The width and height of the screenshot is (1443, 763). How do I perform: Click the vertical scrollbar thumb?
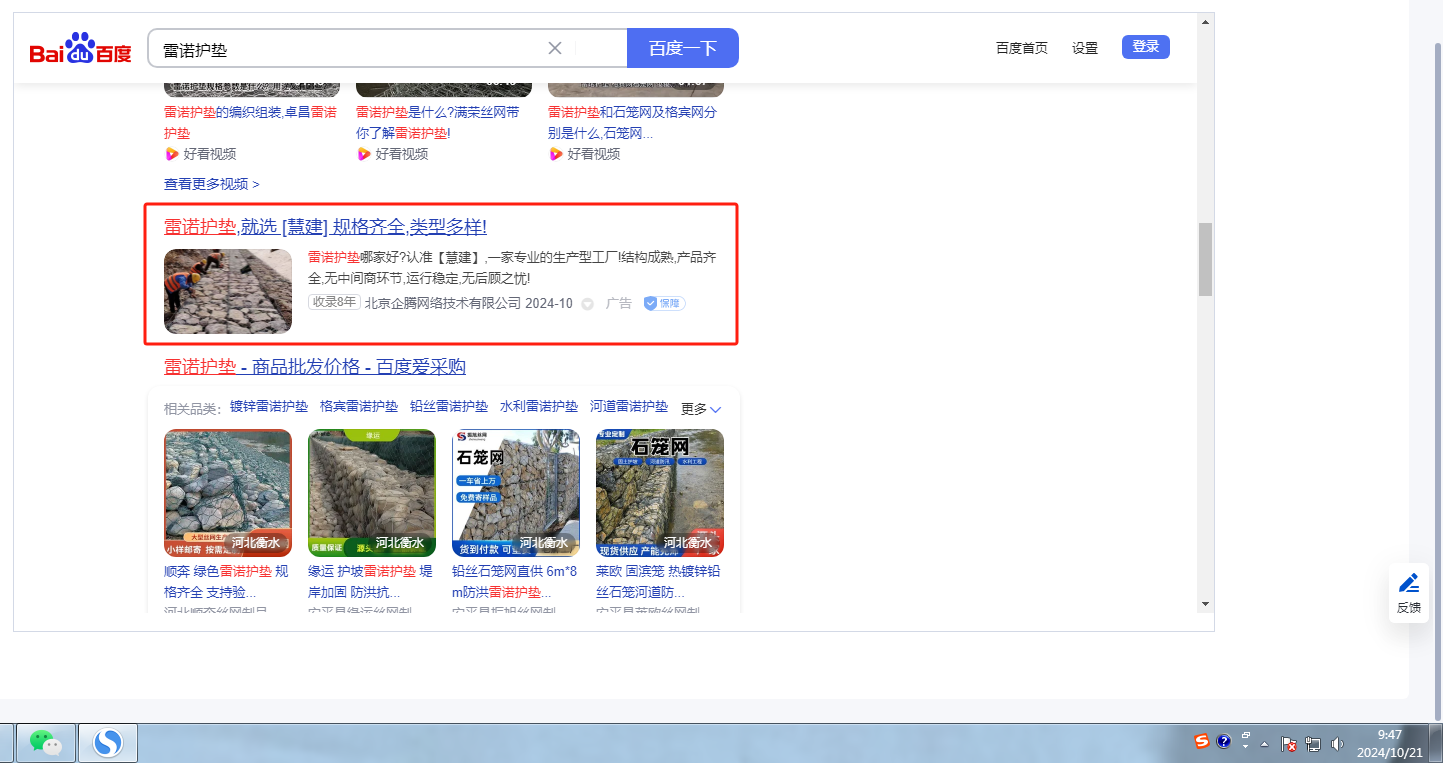tap(1205, 259)
